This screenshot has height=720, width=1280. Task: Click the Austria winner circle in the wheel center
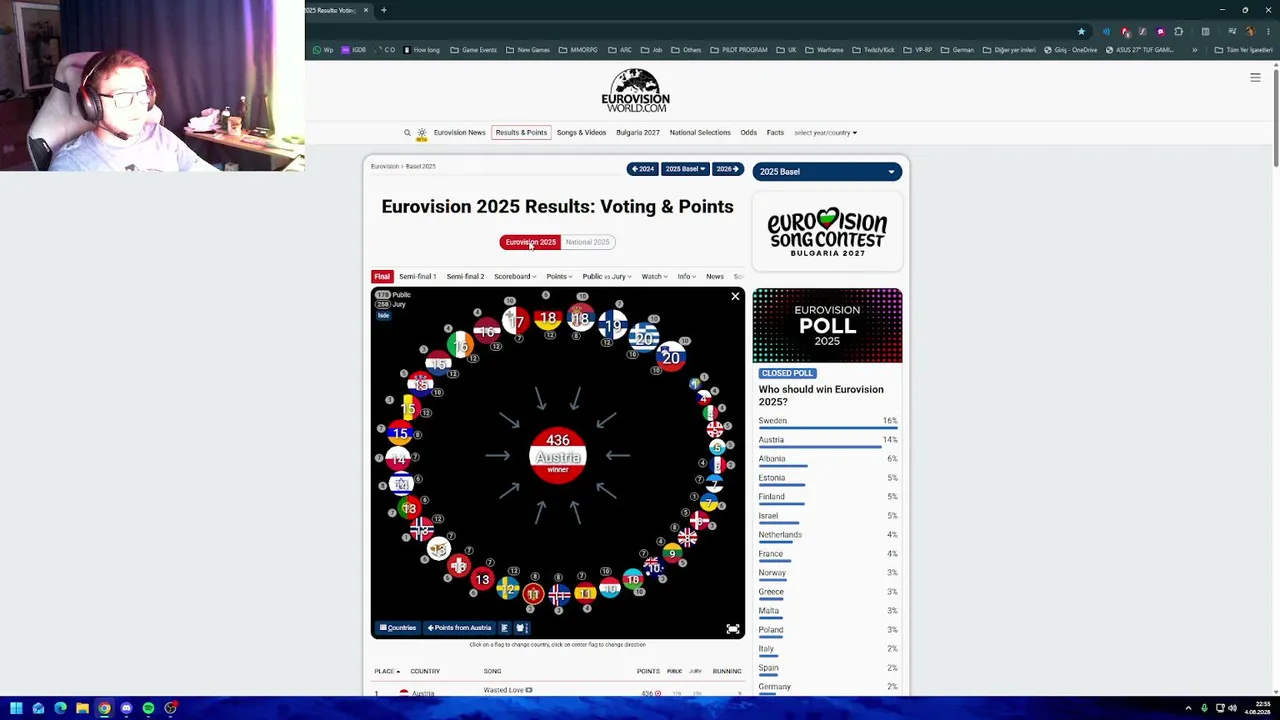(x=558, y=455)
